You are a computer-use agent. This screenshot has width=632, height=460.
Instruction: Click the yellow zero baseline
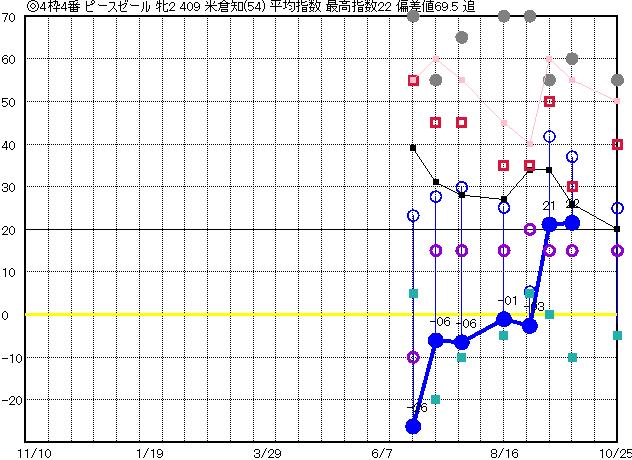(x=200, y=314)
